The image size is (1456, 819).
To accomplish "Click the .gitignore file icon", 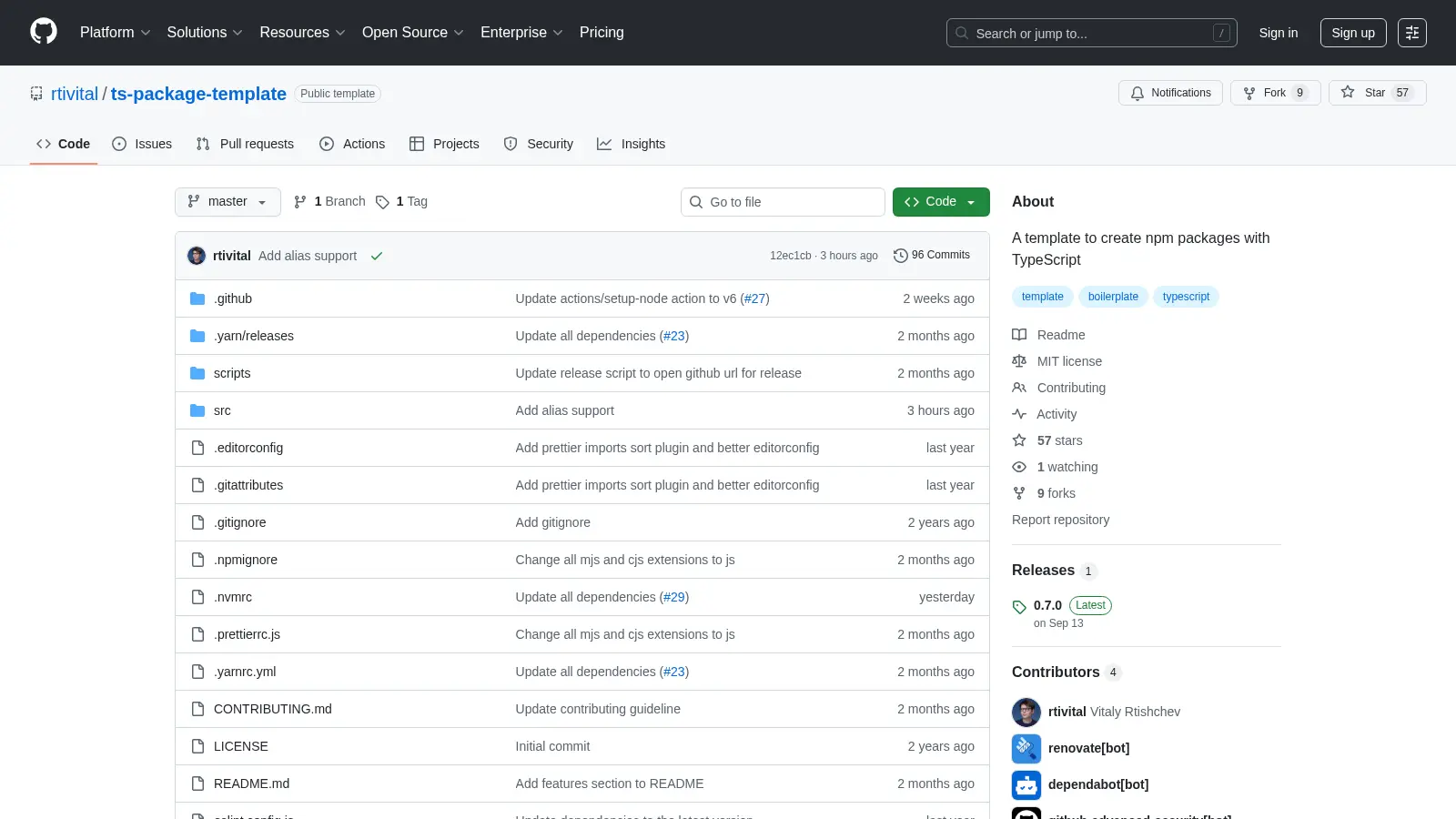I will 197,522.
